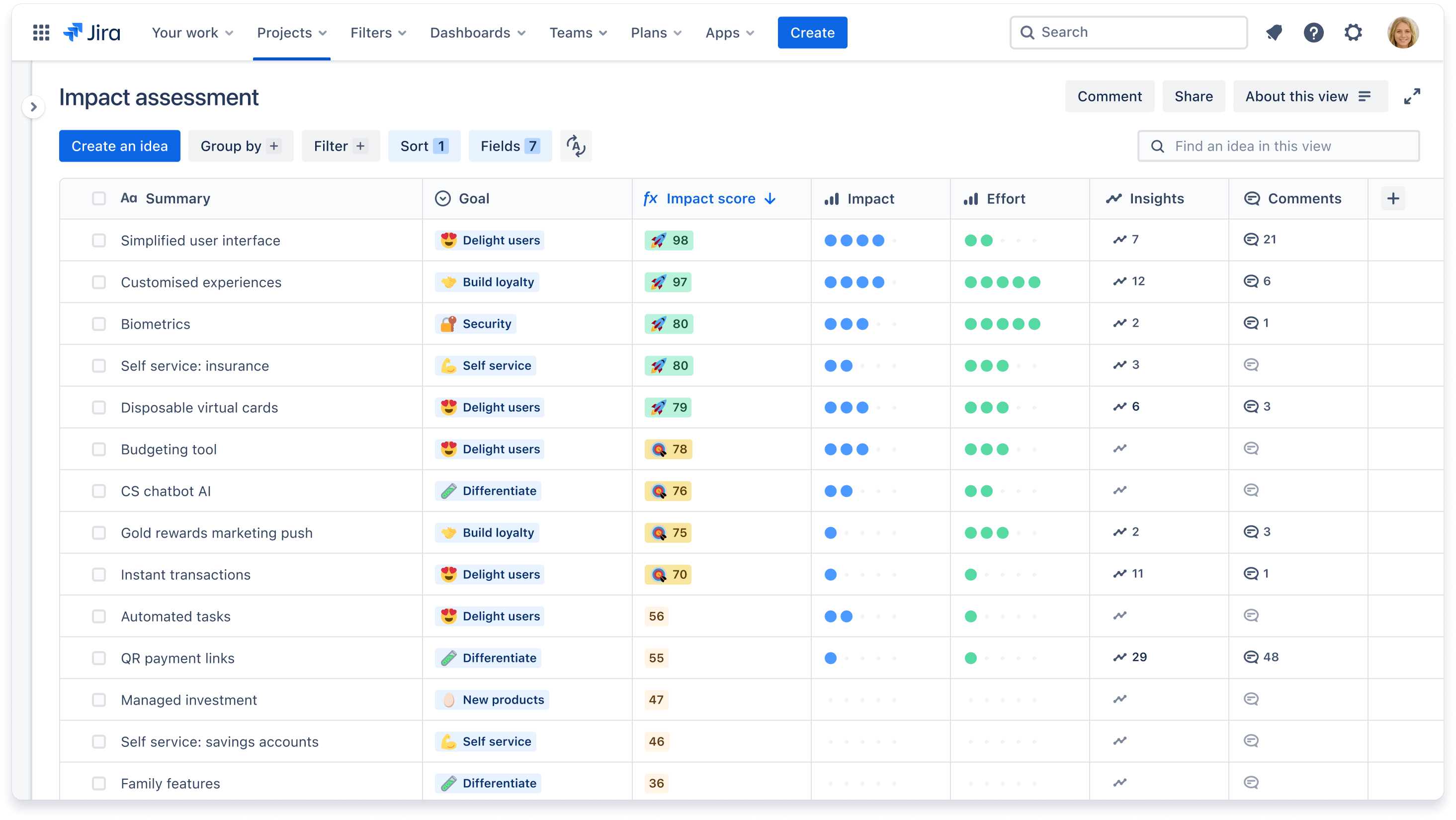Open the Dashboards menu item
The image size is (1456, 820).
coord(477,32)
